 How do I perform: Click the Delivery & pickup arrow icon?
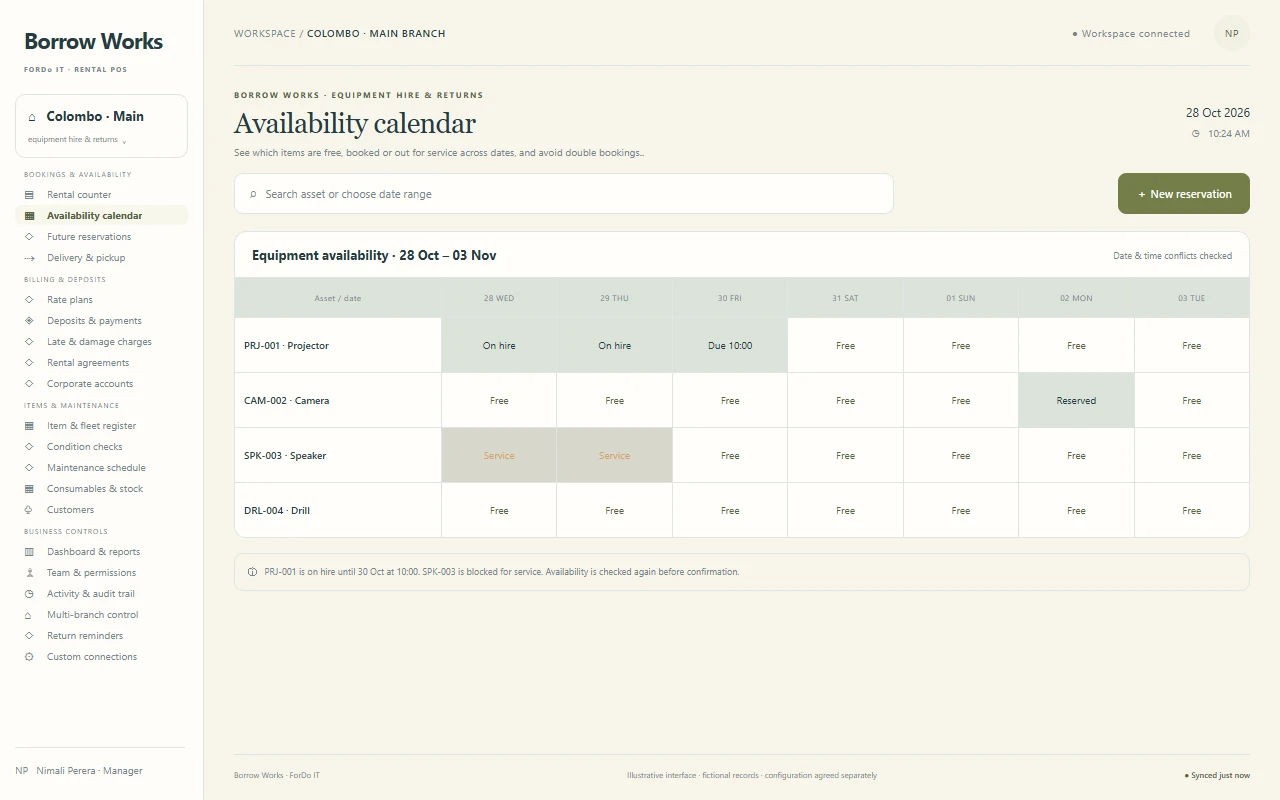(x=29, y=258)
